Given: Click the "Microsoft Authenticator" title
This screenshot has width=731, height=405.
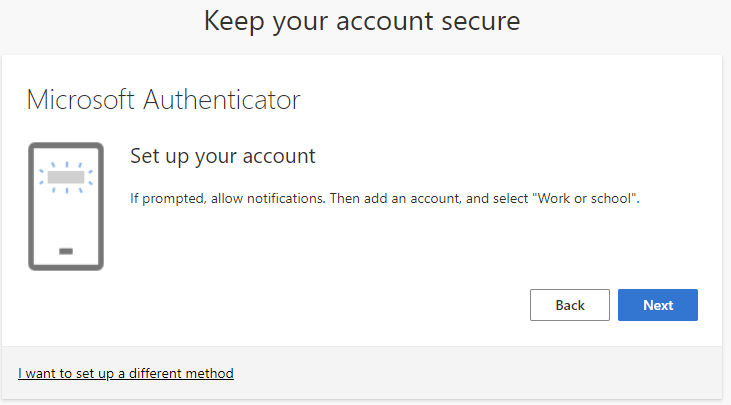Looking at the screenshot, I should 163,100.
